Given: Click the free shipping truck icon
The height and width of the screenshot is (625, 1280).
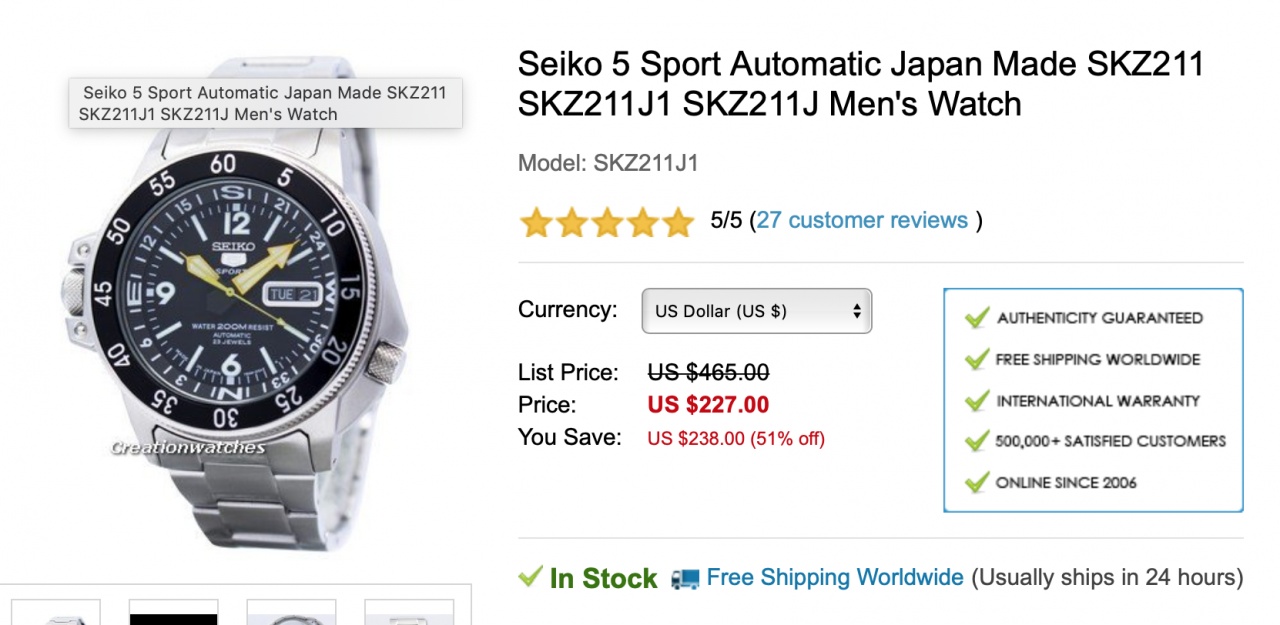Looking at the screenshot, I should click(x=685, y=578).
